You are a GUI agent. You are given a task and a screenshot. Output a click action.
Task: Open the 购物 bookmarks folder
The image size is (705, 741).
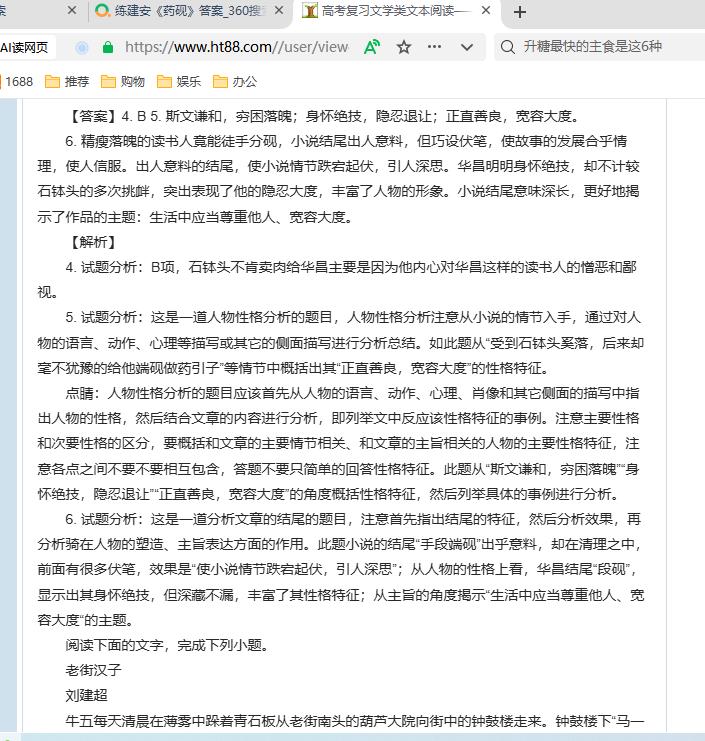123,82
